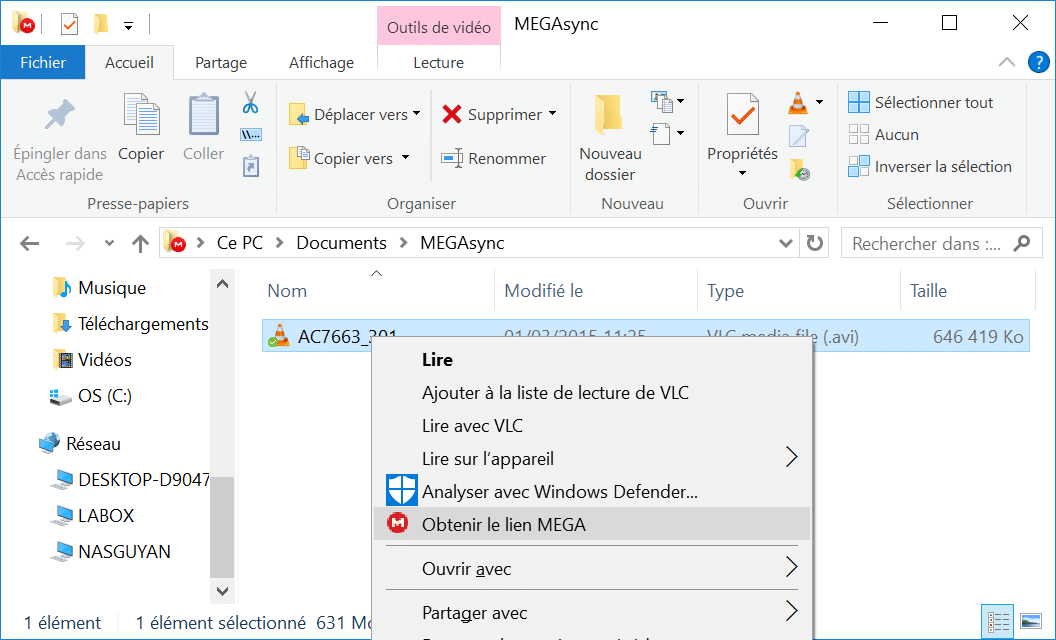Click Documents in the address path

coord(341,243)
